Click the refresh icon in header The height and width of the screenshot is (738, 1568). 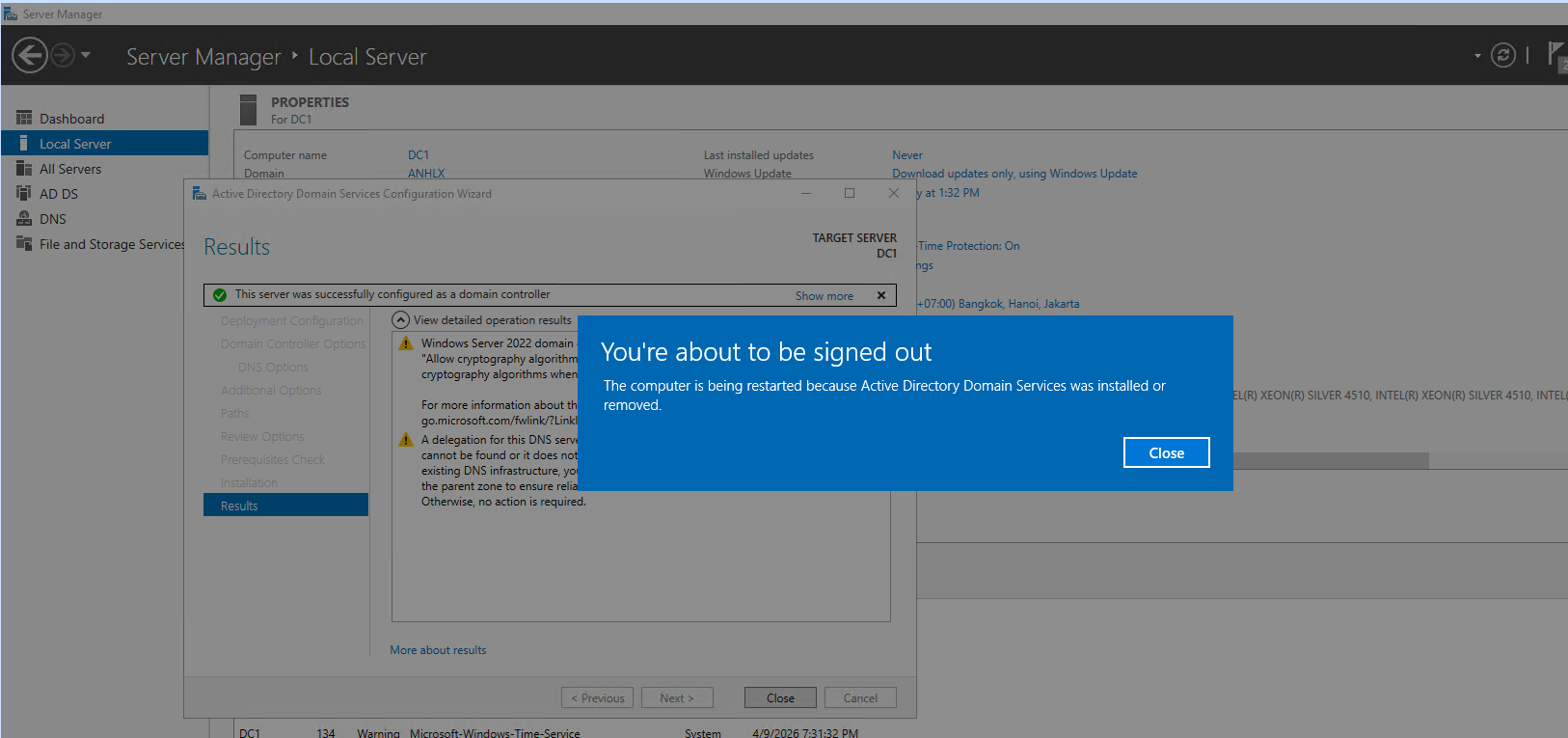pyautogui.click(x=1502, y=56)
